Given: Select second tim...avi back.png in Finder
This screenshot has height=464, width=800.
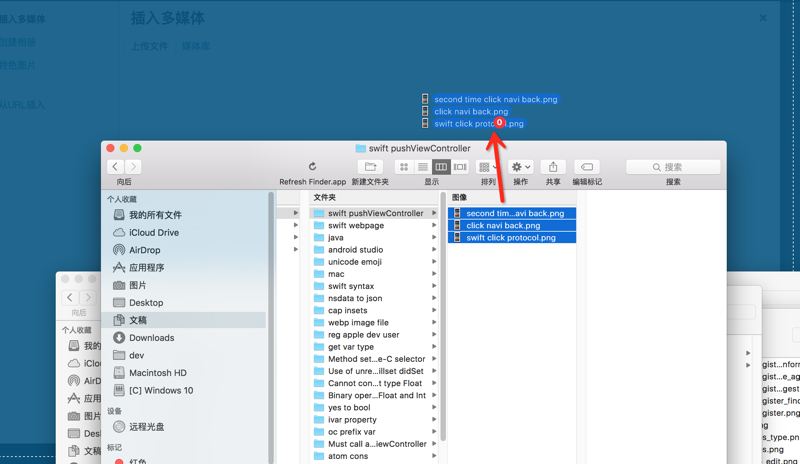Looking at the screenshot, I should point(512,213).
